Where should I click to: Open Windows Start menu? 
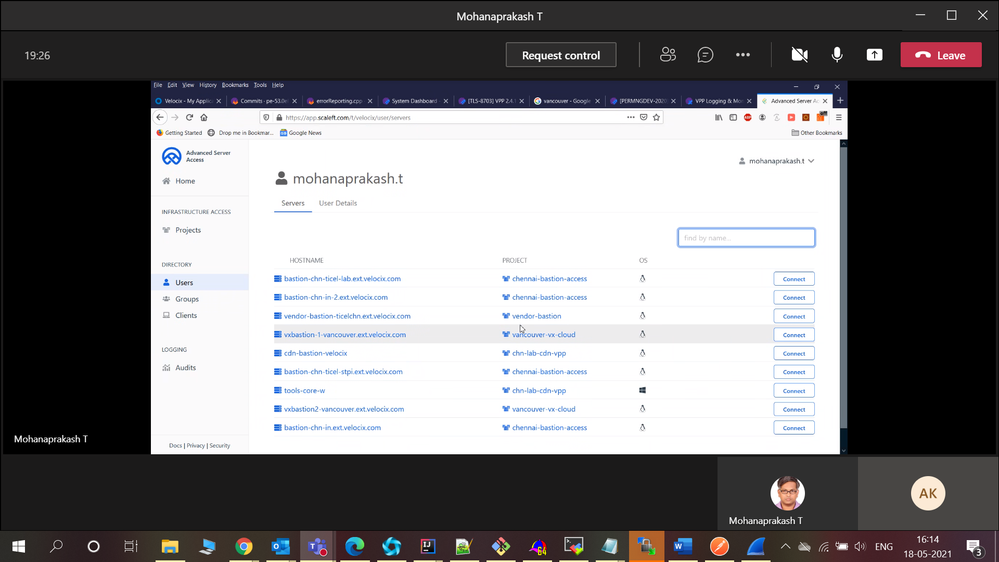click(x=18, y=546)
